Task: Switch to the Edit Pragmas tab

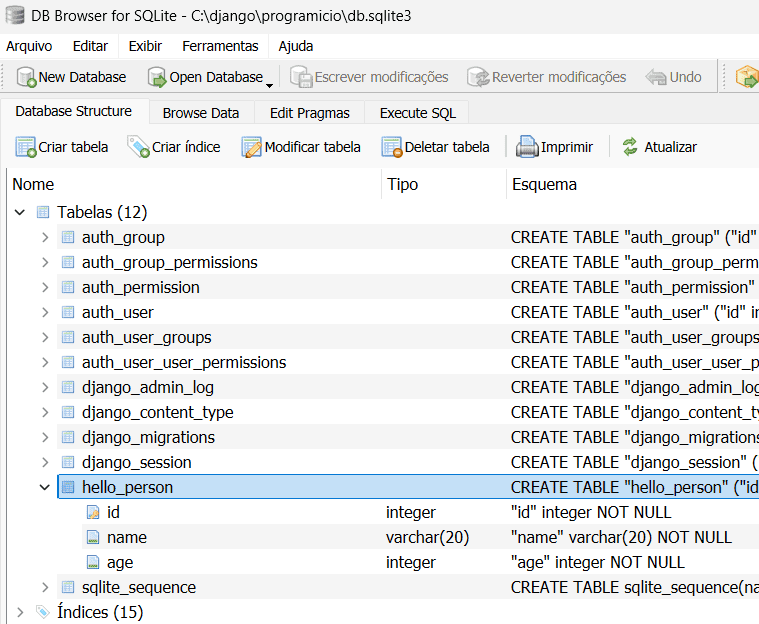Action: [310, 113]
